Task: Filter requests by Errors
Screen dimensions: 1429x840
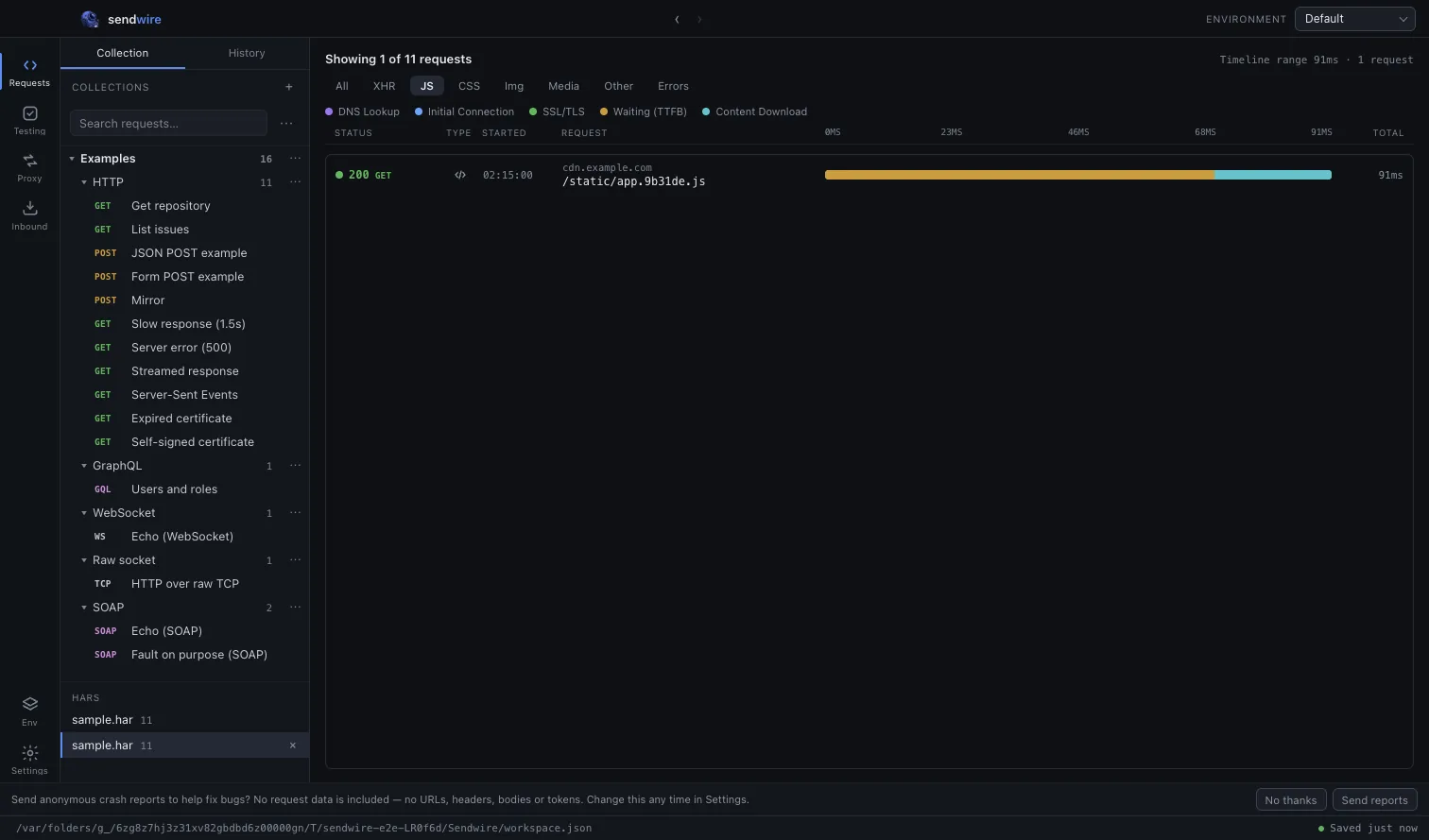Action: pos(673,86)
